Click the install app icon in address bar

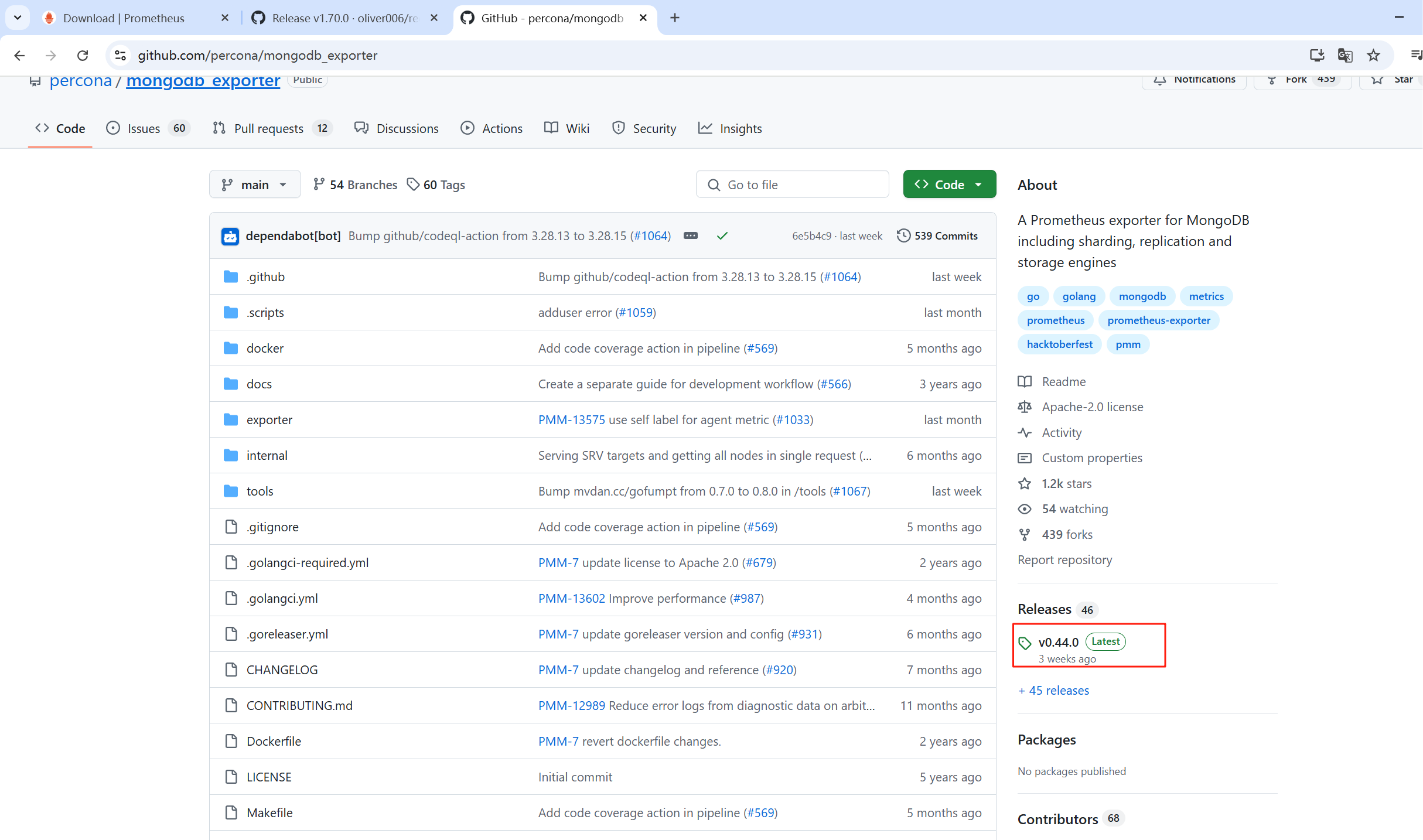click(x=1317, y=55)
